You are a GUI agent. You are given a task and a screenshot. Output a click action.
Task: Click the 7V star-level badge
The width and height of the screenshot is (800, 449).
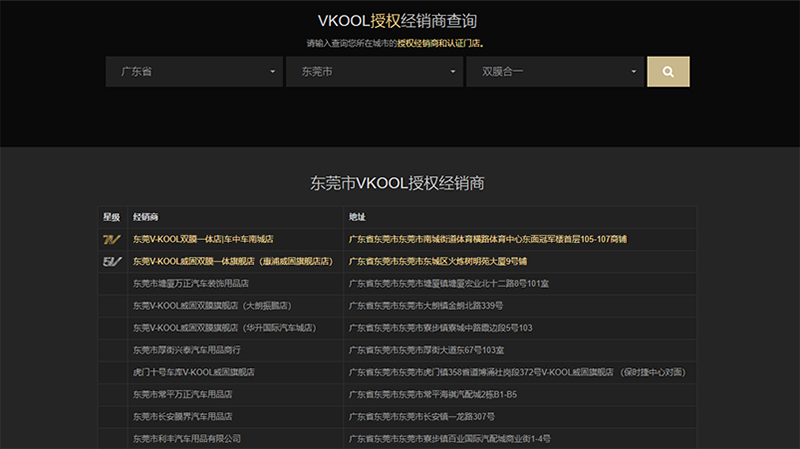click(112, 239)
